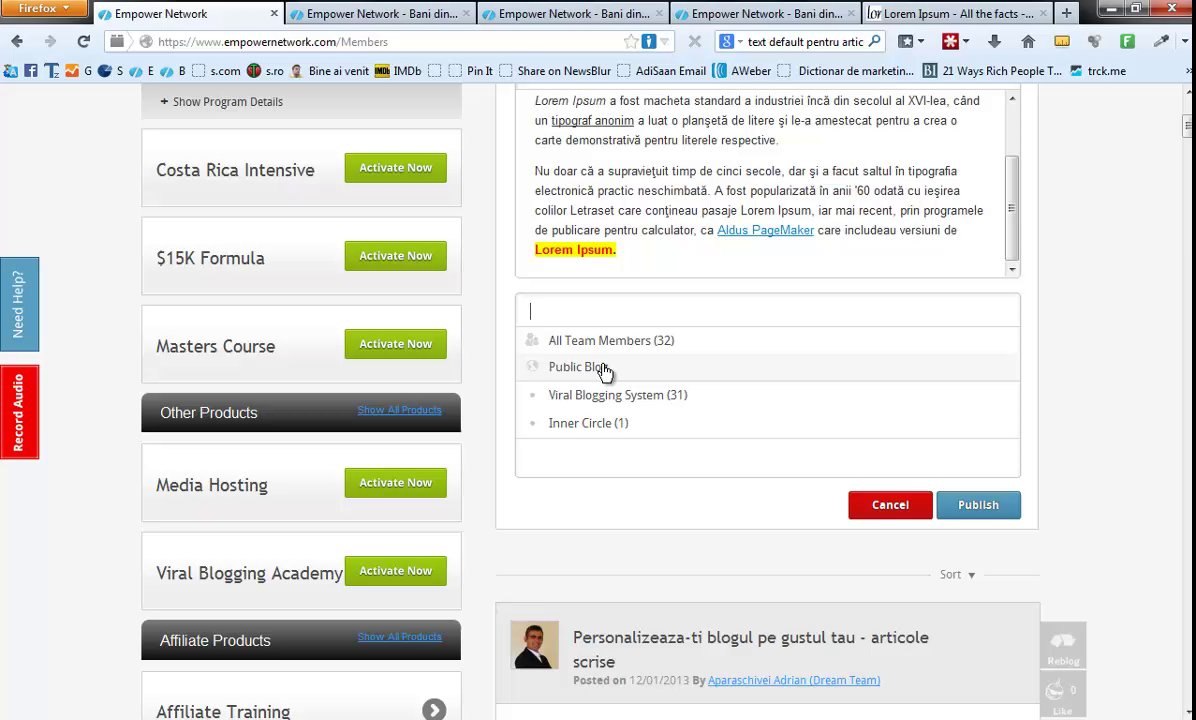Choose Viral Blogging System (31) option
Image resolution: width=1196 pixels, height=720 pixels.
(767, 395)
